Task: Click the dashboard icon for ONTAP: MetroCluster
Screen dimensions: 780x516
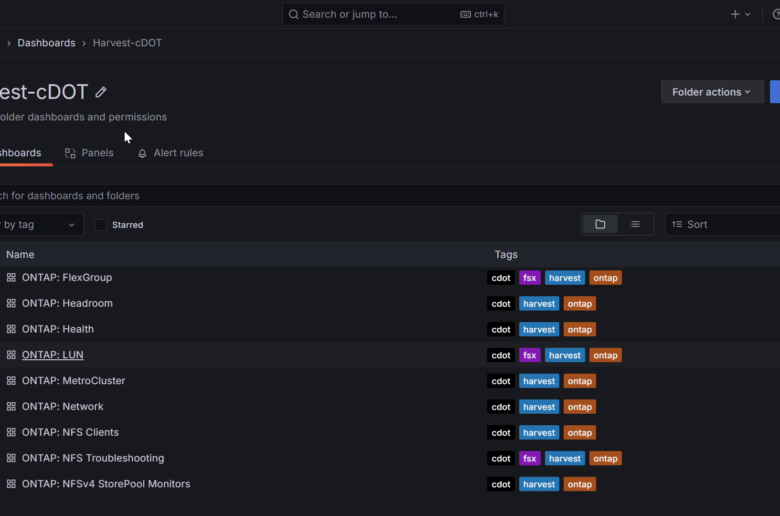Action: click(11, 381)
